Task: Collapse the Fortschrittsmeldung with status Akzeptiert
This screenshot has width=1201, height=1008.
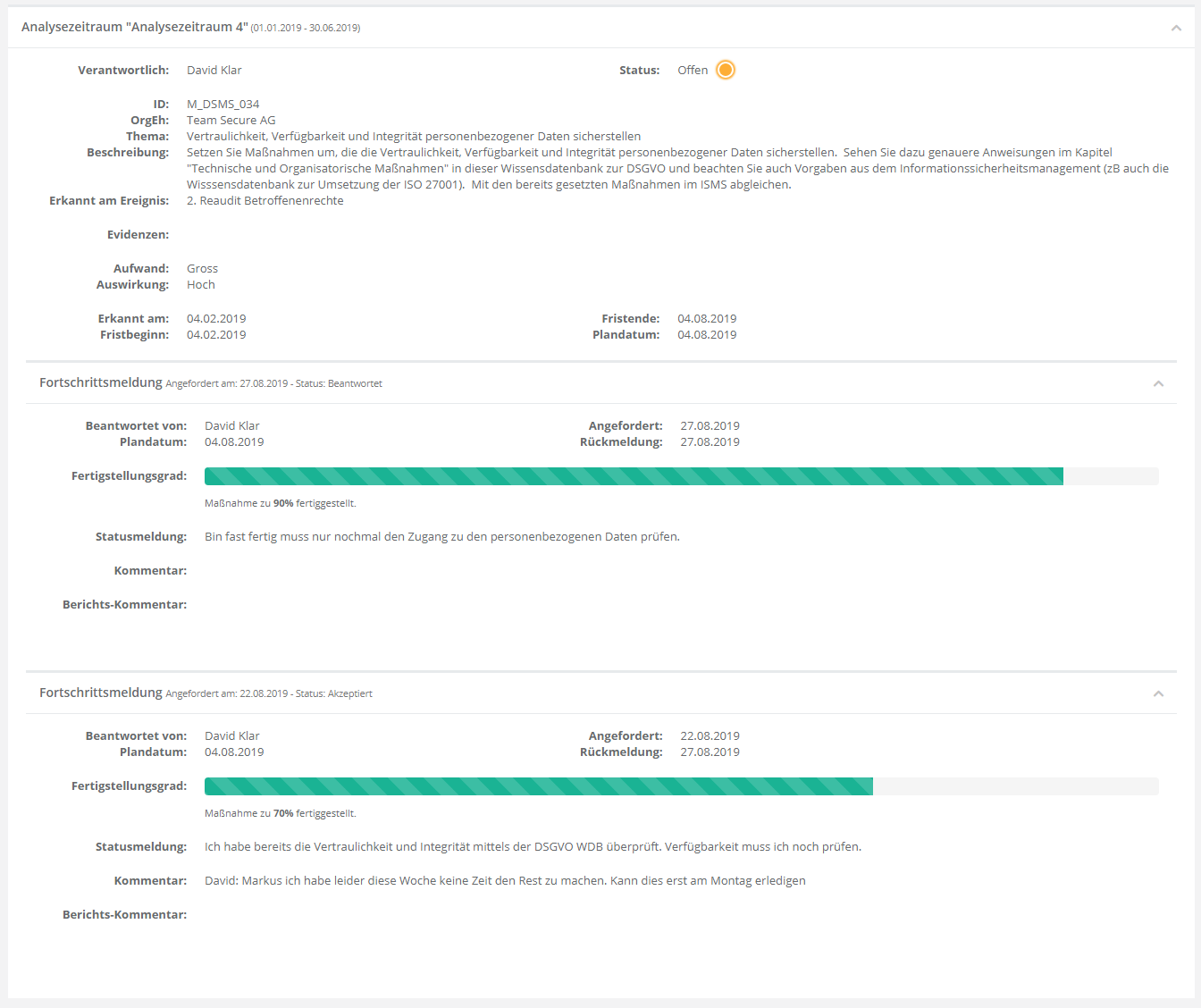Action: point(1158,693)
